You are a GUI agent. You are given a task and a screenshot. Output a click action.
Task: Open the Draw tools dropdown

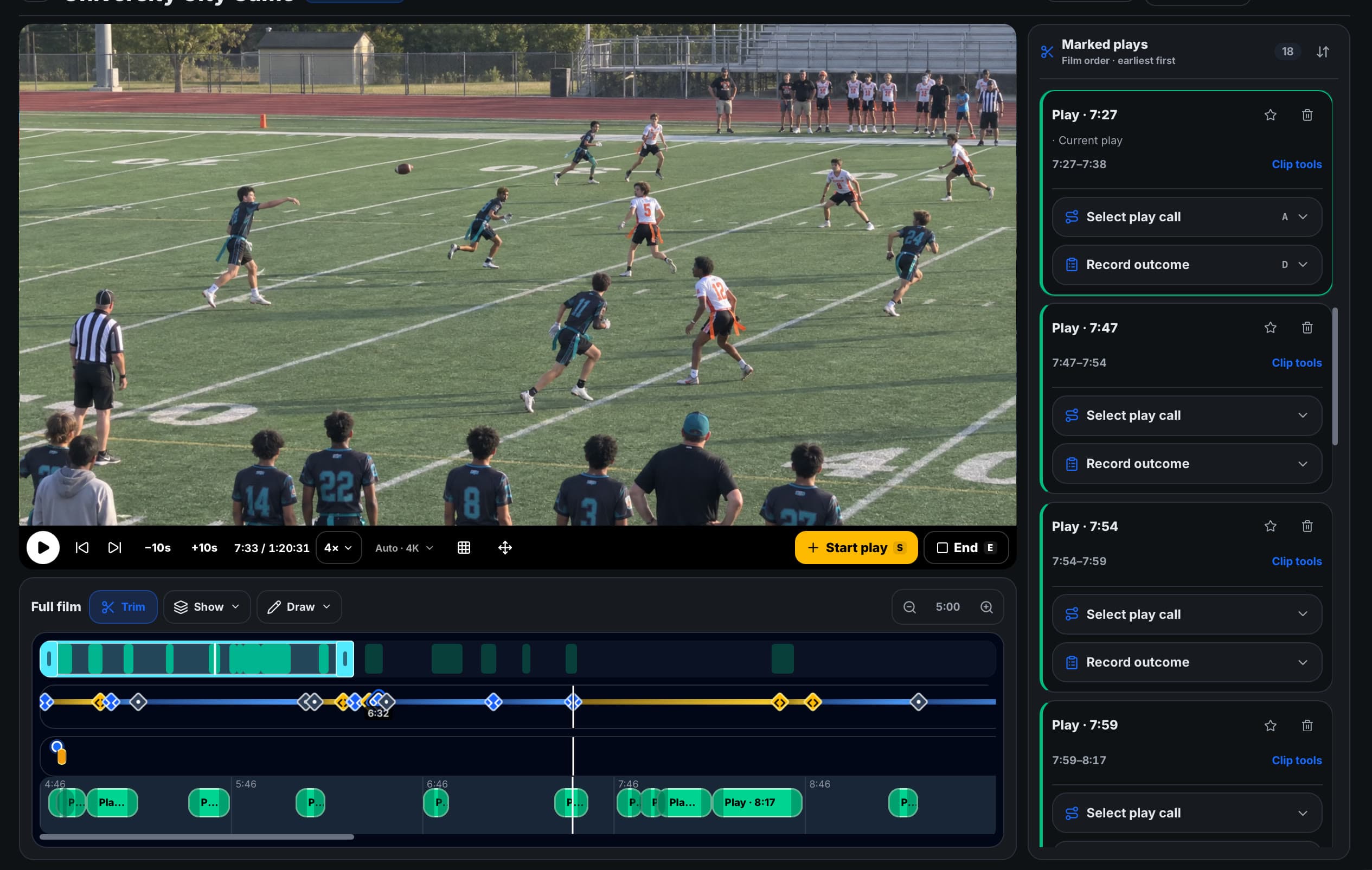pyautogui.click(x=299, y=607)
